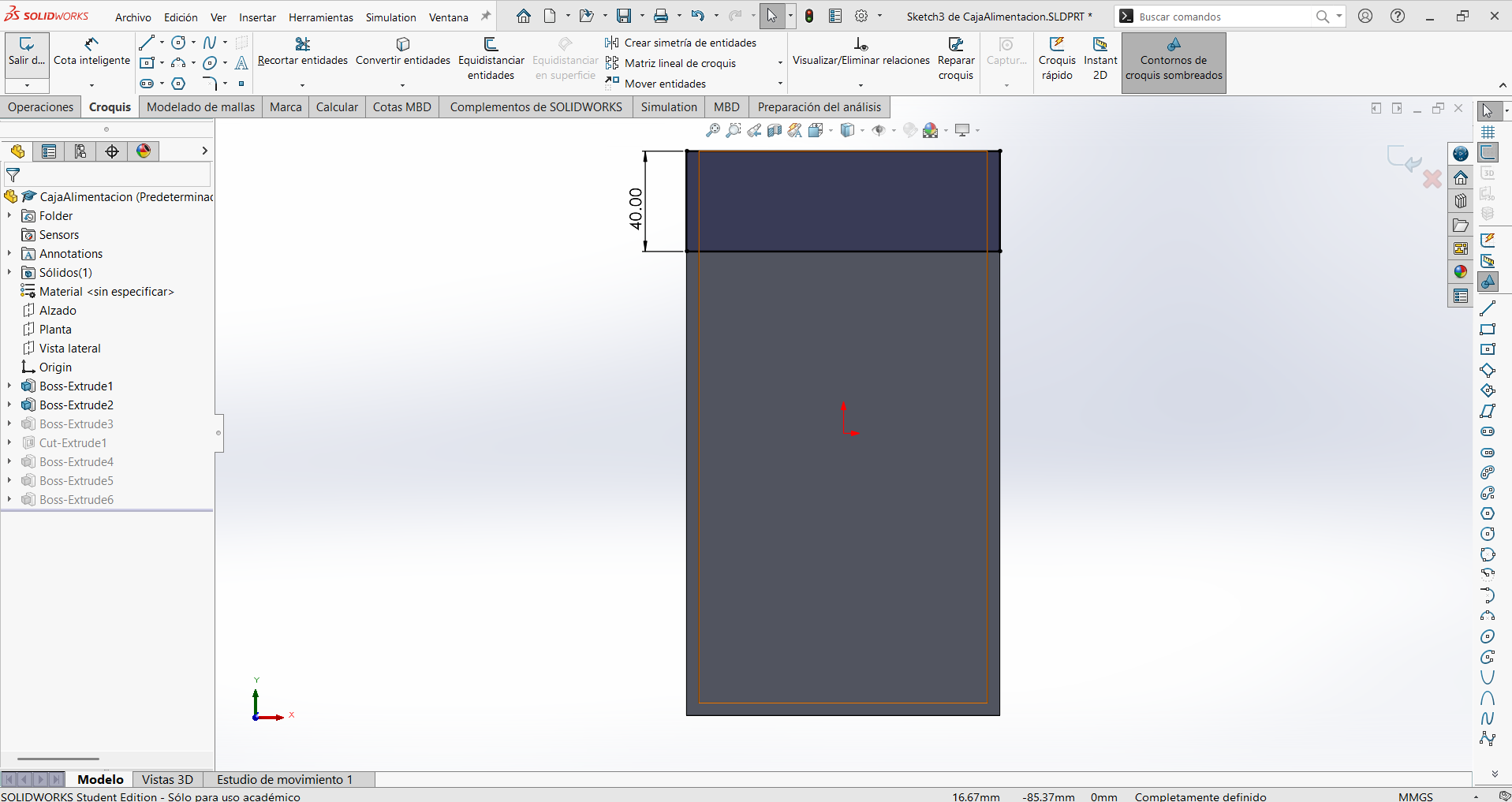Click the 40.00 dimension value

(636, 209)
